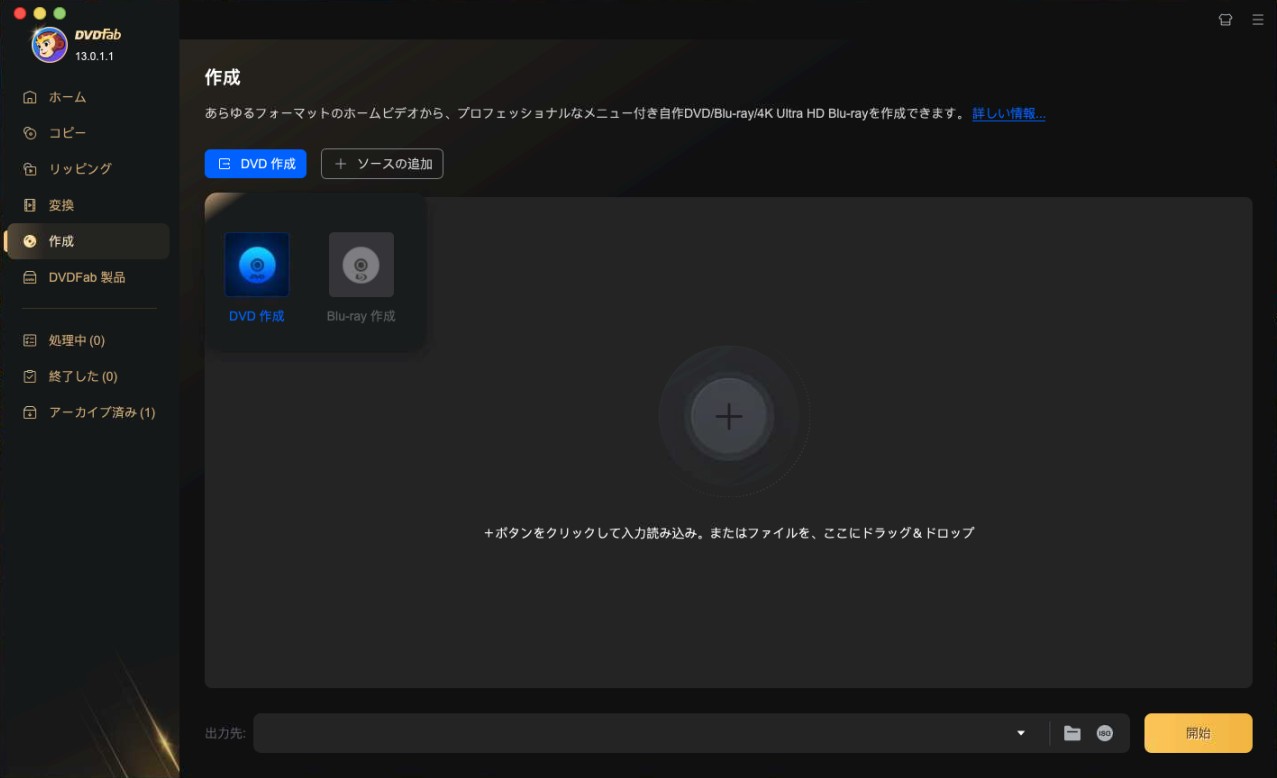
Task: Open the skin (shirt) icon in title bar
Action: tap(1225, 19)
